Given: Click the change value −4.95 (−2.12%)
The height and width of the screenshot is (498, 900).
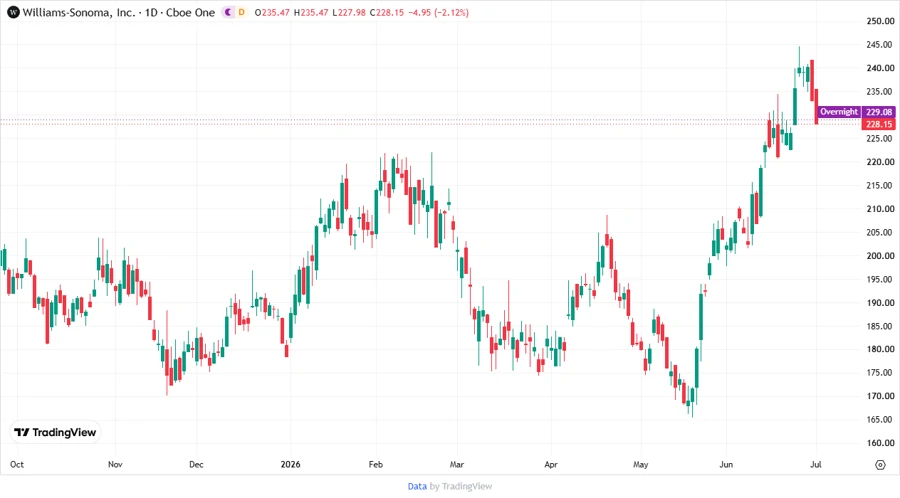Looking at the screenshot, I should pyautogui.click(x=439, y=12).
